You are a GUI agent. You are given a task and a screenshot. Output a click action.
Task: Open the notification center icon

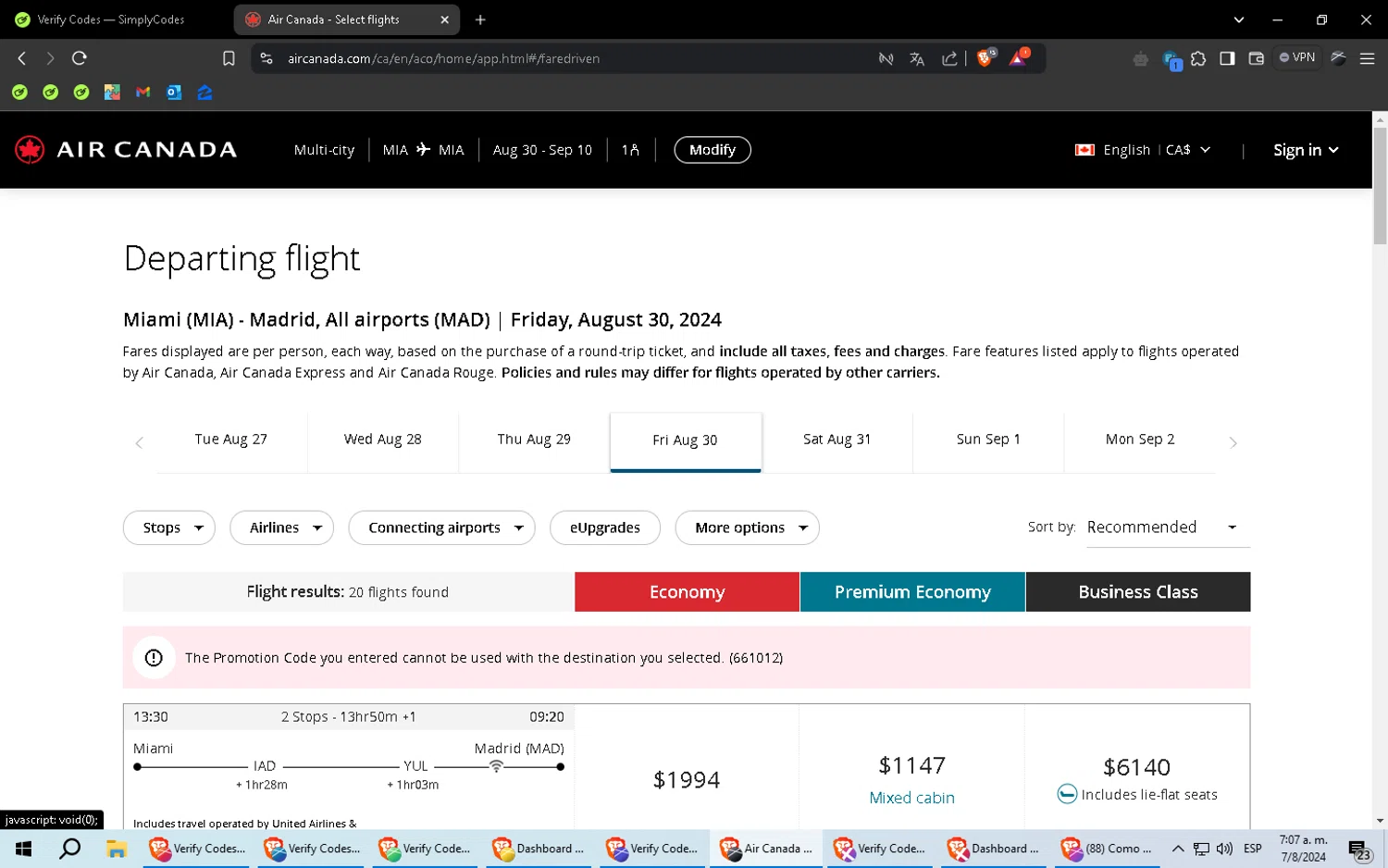1358,849
